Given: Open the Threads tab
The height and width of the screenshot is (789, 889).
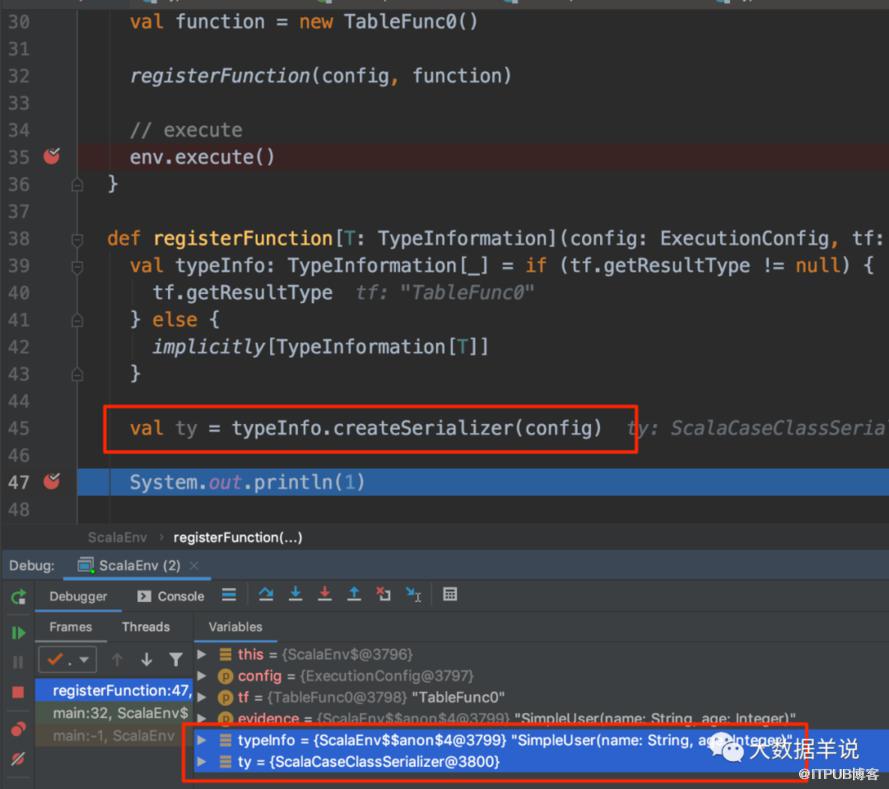Looking at the screenshot, I should coord(146,627).
